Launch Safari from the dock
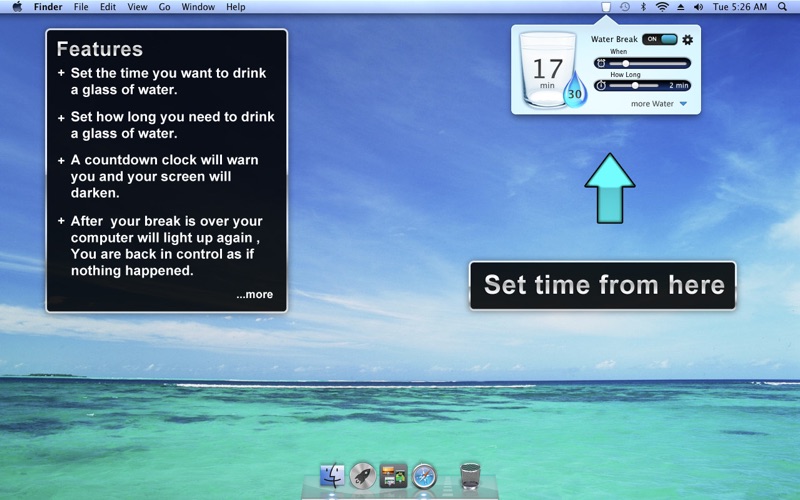The image size is (800, 500). coord(424,476)
